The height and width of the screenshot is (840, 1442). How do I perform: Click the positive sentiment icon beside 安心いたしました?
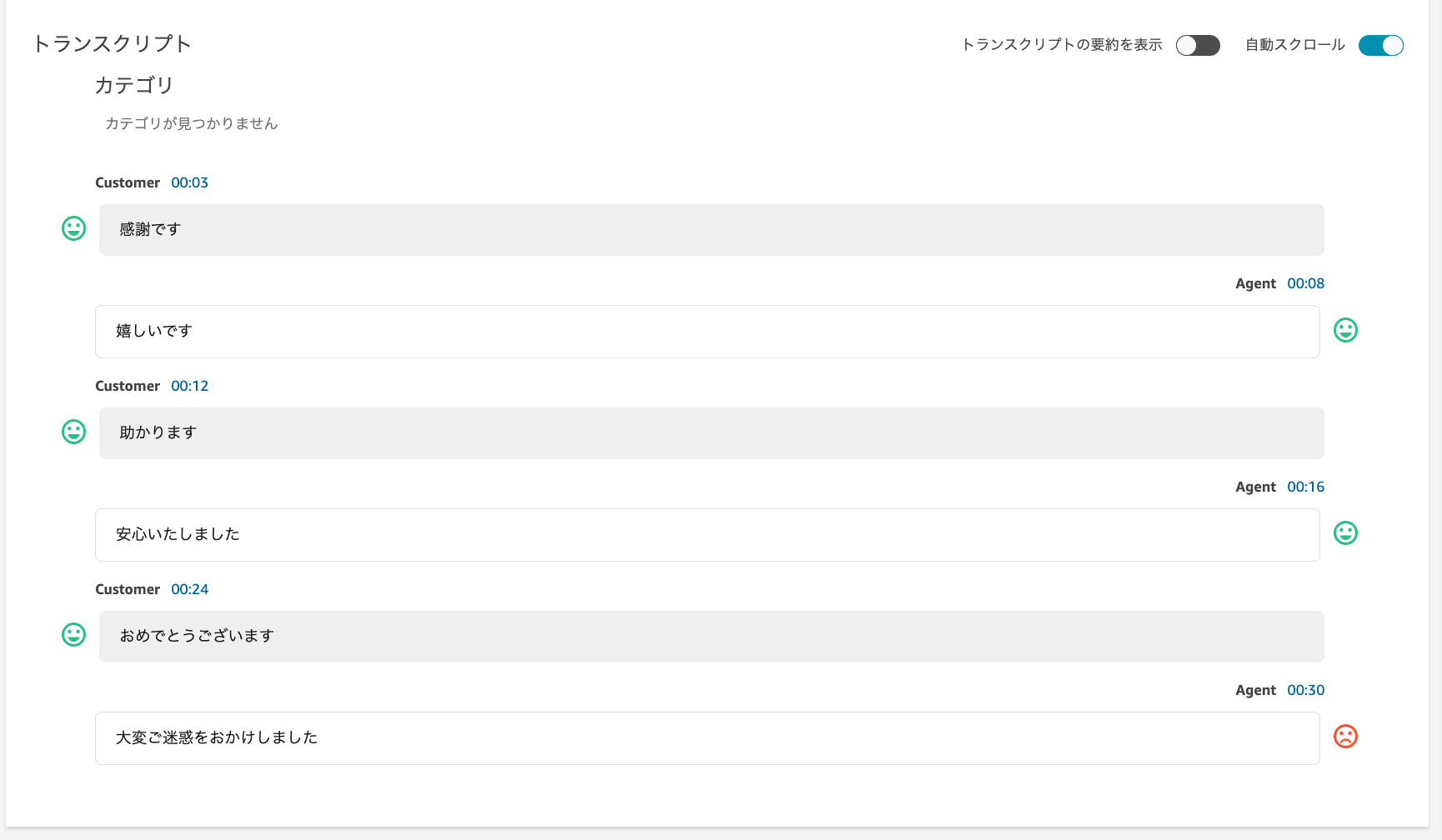pyautogui.click(x=1345, y=533)
